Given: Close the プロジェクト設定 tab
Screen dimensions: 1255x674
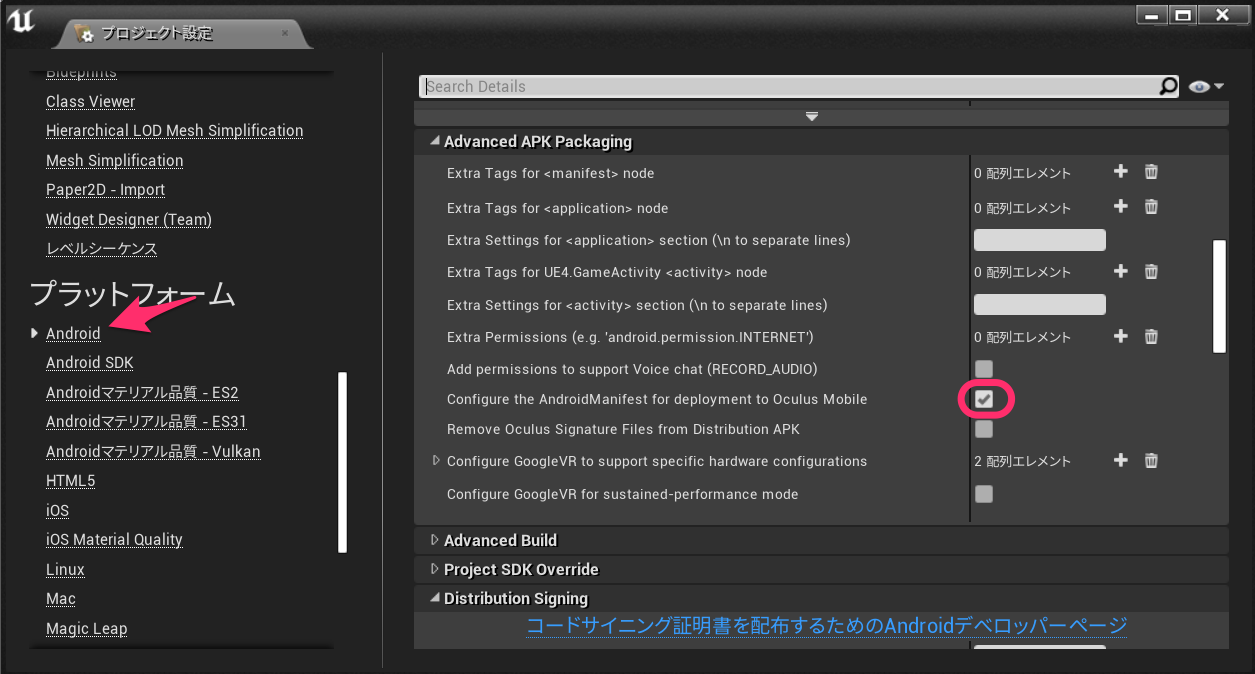Looking at the screenshot, I should pyautogui.click(x=285, y=33).
